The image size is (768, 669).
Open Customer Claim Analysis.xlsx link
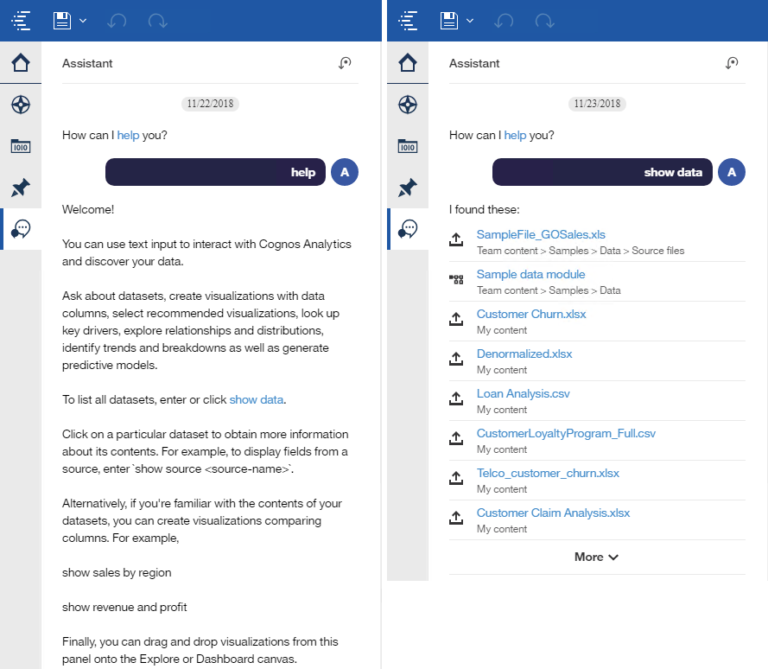point(553,513)
